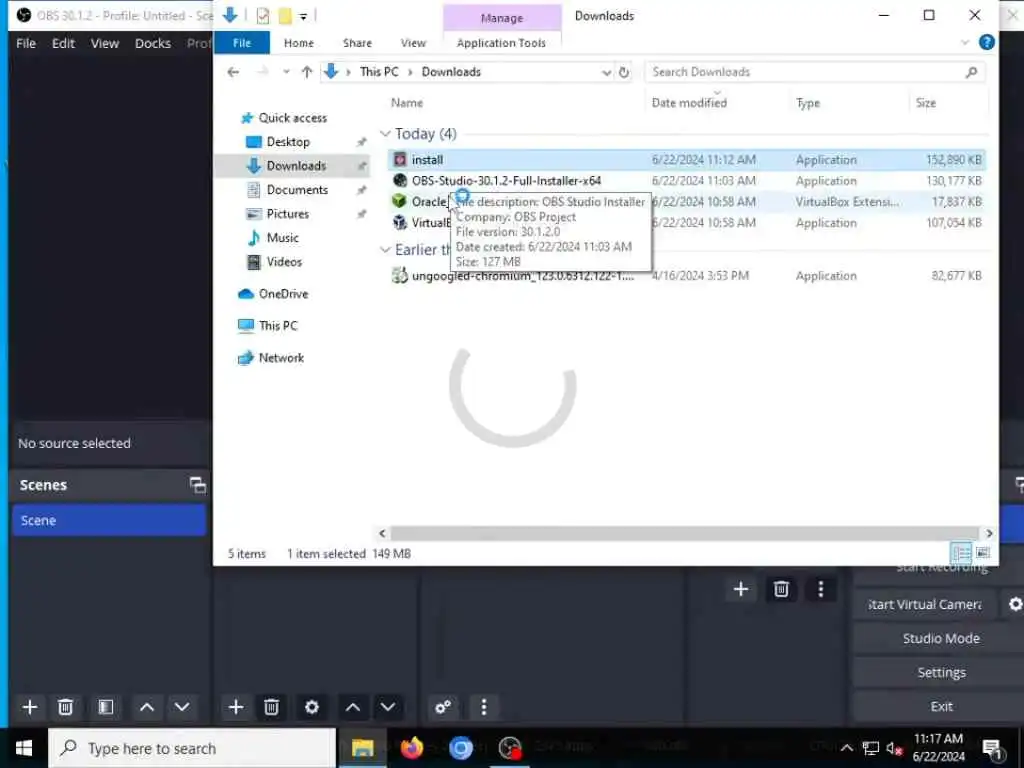Open Application Tools ribbon tab

coord(501,42)
